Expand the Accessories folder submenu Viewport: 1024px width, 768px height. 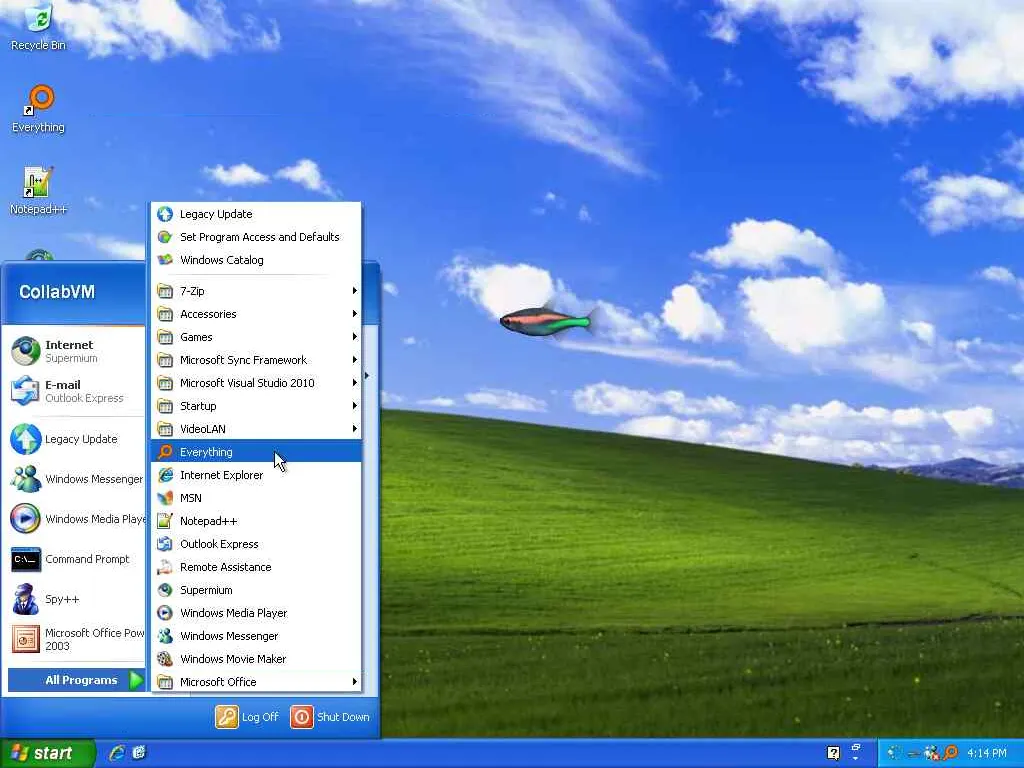(256, 314)
